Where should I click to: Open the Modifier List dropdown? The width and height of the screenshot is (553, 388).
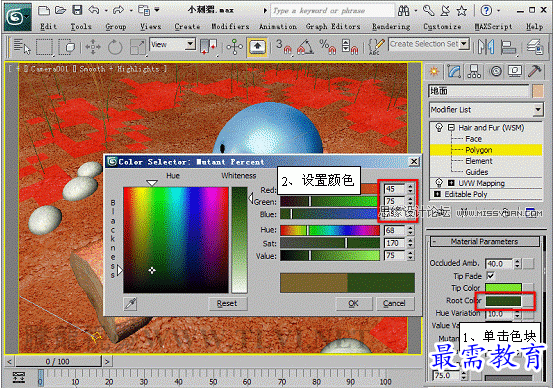pyautogui.click(x=538, y=110)
